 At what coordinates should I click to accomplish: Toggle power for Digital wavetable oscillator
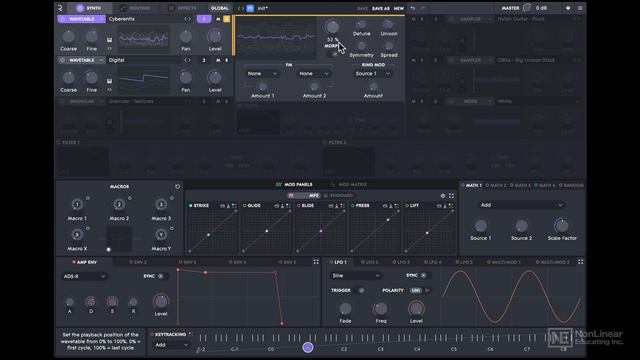coord(62,60)
